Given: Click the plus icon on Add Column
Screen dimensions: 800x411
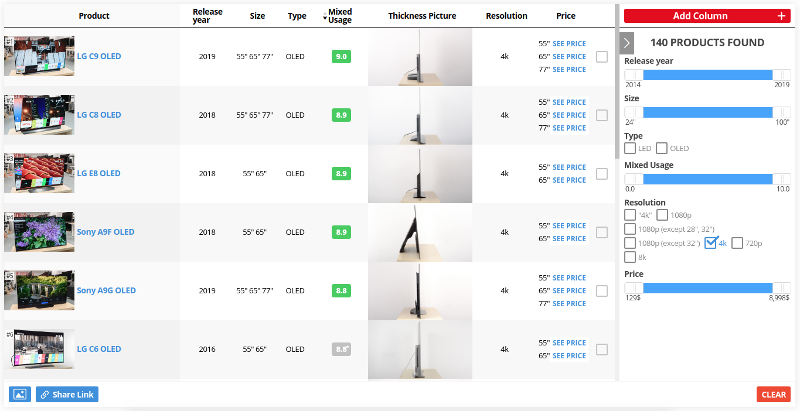Looking at the screenshot, I should pyautogui.click(x=781, y=16).
